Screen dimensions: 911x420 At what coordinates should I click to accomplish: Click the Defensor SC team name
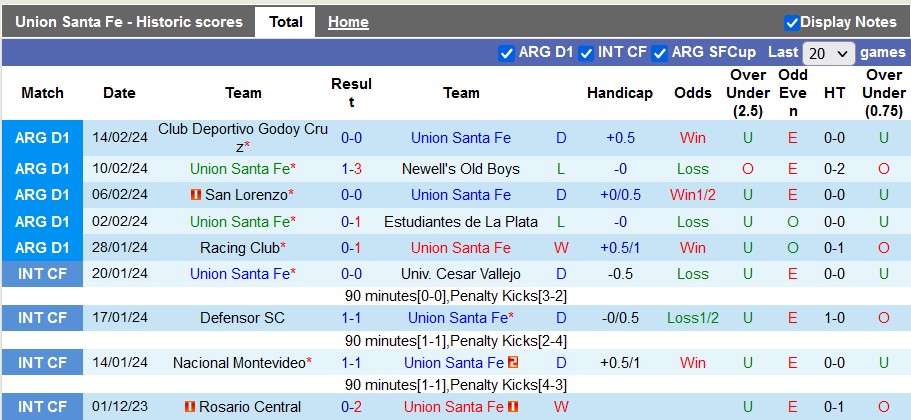pos(242,318)
